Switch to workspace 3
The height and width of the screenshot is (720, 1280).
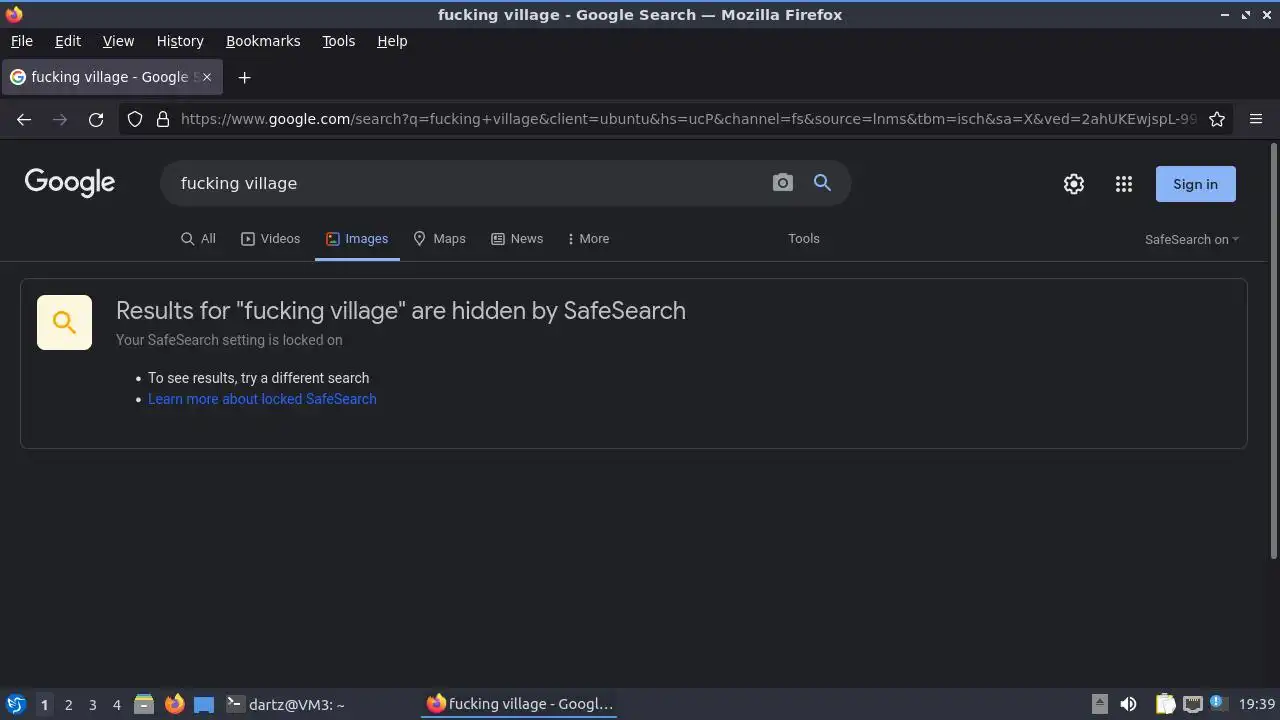coord(92,704)
